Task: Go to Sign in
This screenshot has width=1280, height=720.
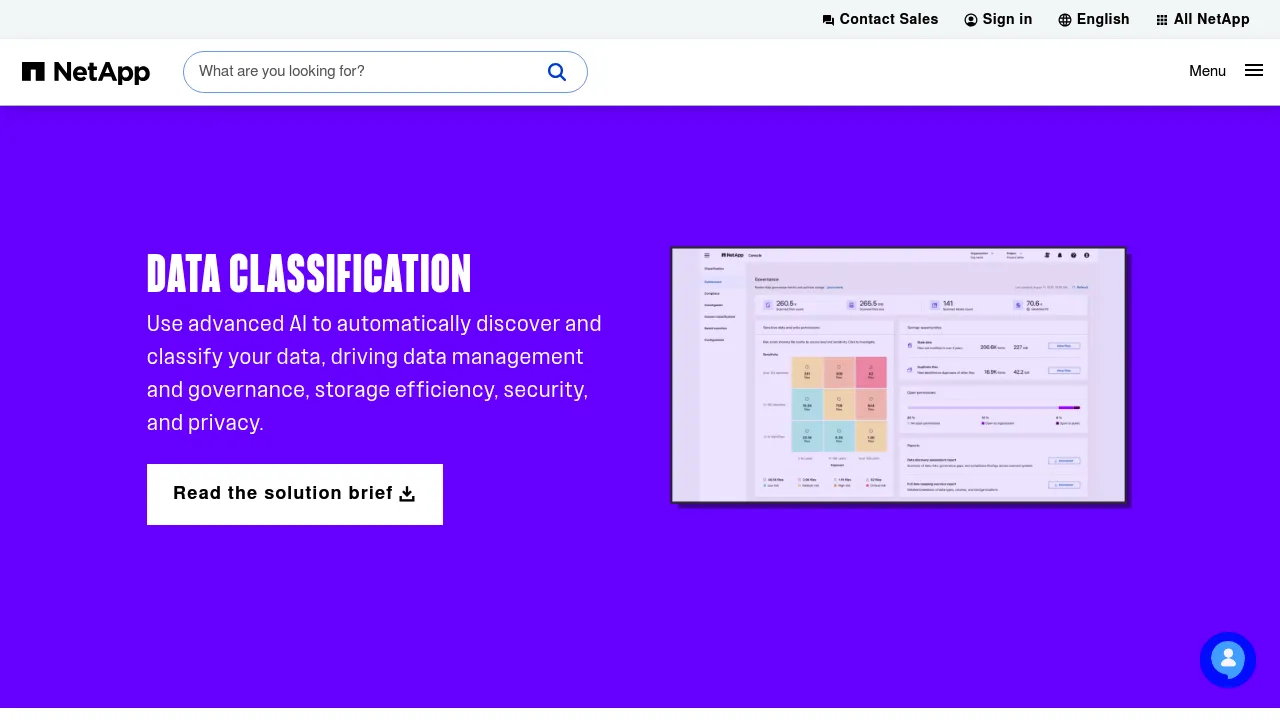Action: coord(998,20)
